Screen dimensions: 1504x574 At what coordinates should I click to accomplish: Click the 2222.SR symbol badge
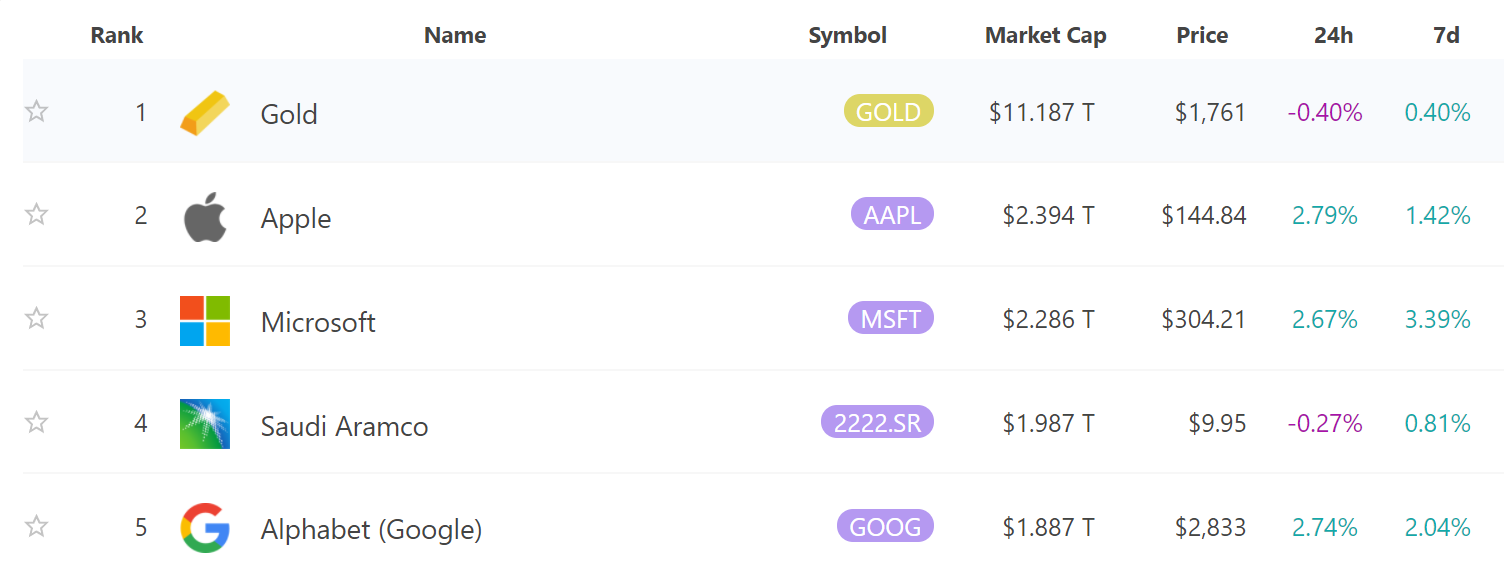(876, 422)
